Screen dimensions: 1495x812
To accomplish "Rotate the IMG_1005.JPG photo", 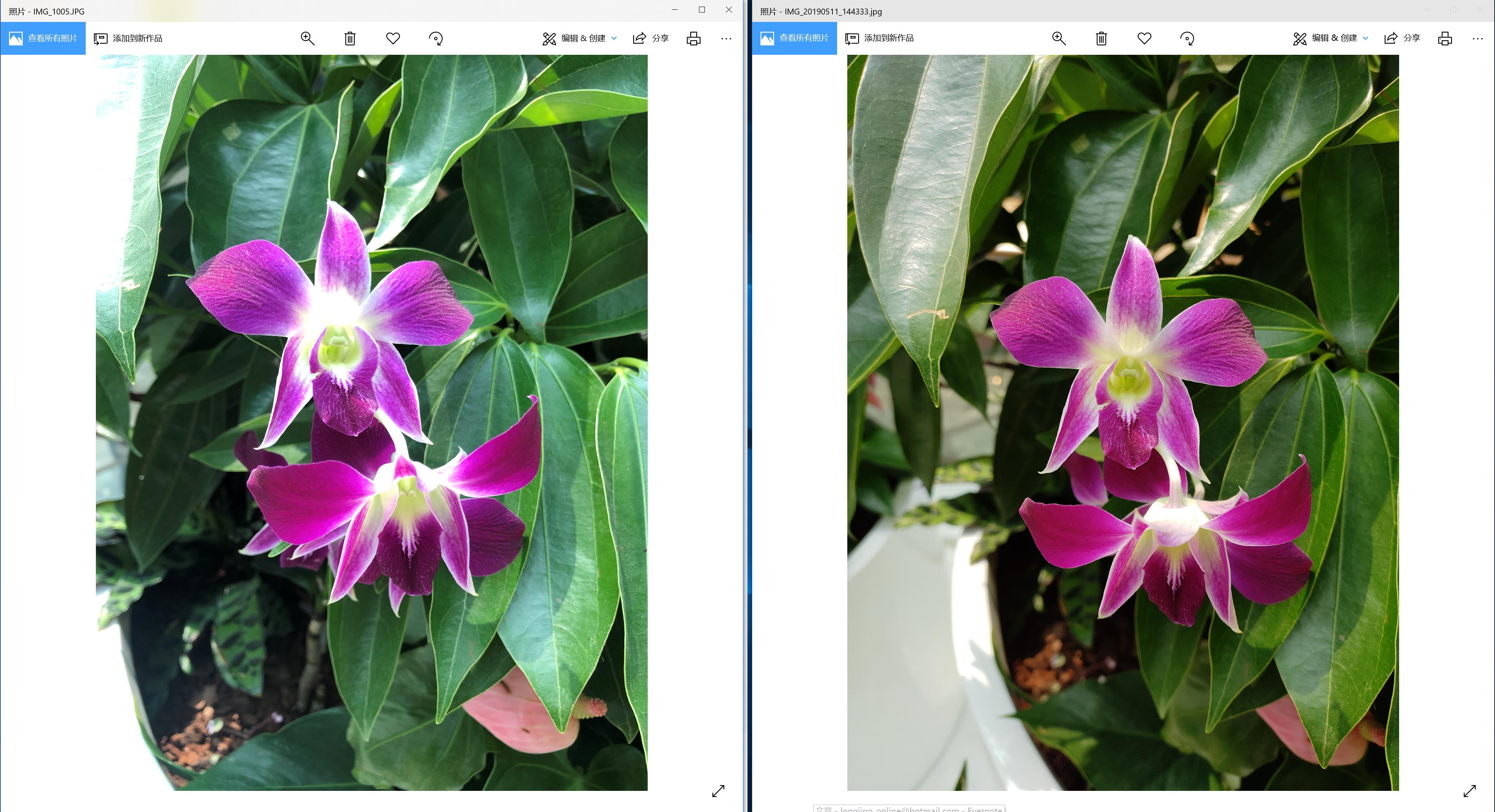I will tap(436, 38).
